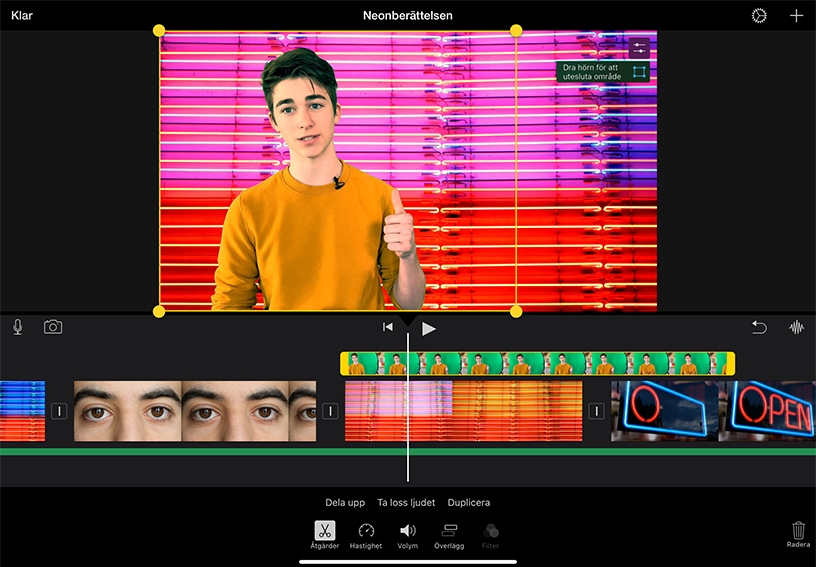Click the top-left yellow mask corner handle
The height and width of the screenshot is (567, 816).
click(x=159, y=31)
